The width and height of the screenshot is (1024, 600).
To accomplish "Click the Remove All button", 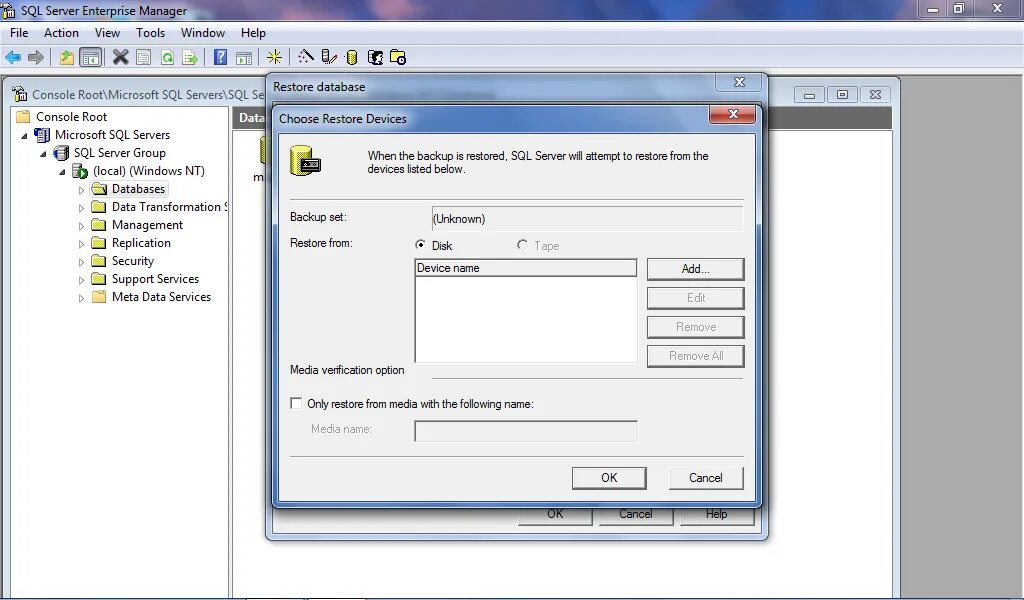I will (696, 356).
